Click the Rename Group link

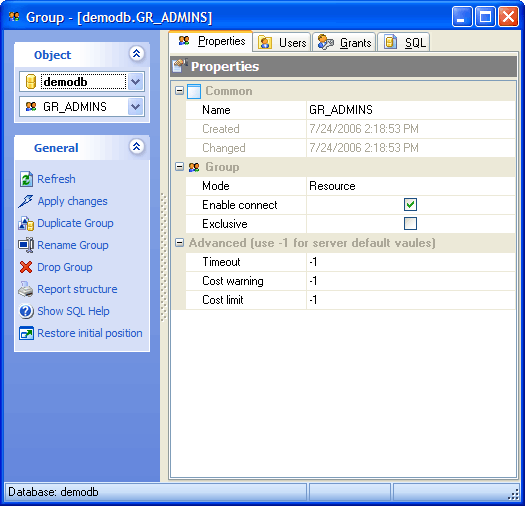(x=73, y=245)
